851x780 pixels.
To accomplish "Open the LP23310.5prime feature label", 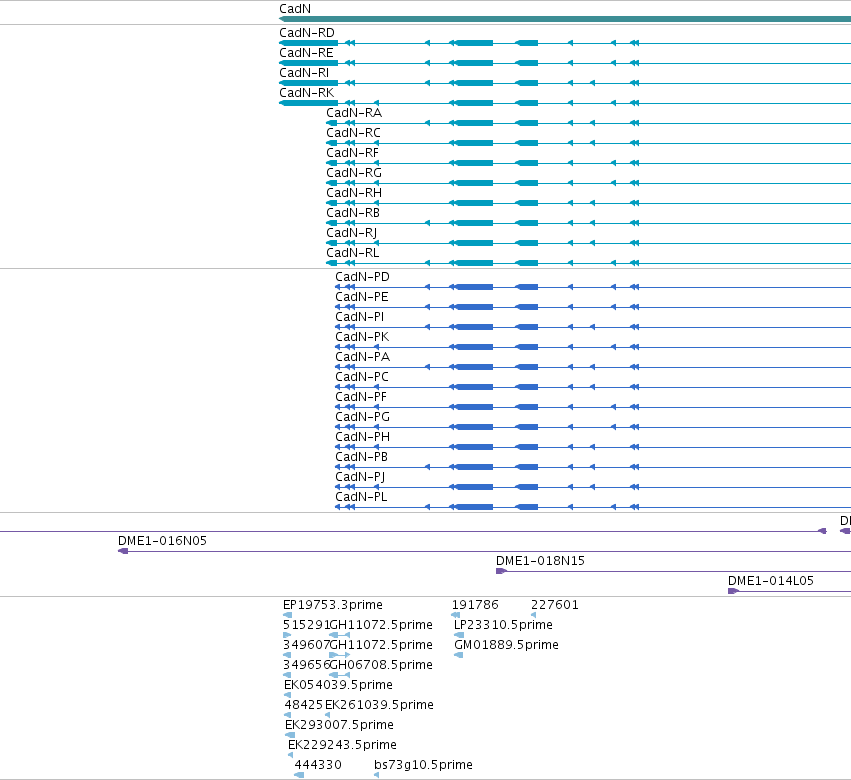I will coord(503,625).
